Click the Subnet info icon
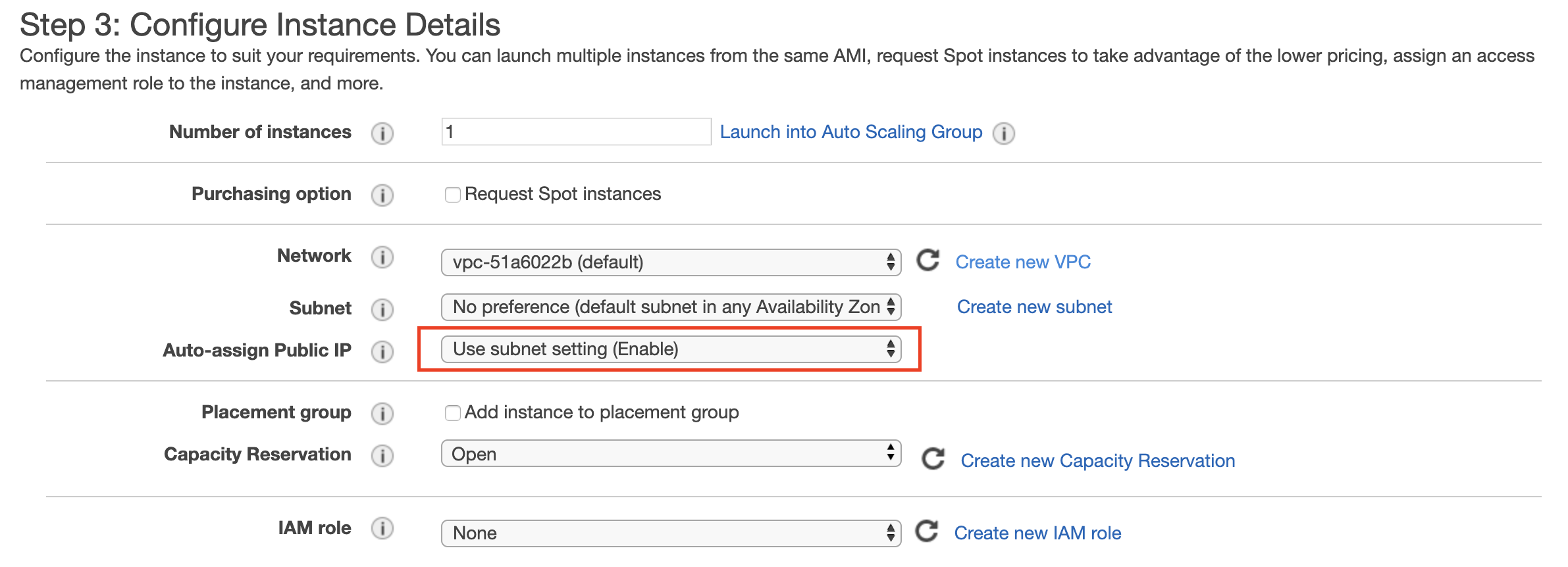1568x567 pixels. pos(382,309)
